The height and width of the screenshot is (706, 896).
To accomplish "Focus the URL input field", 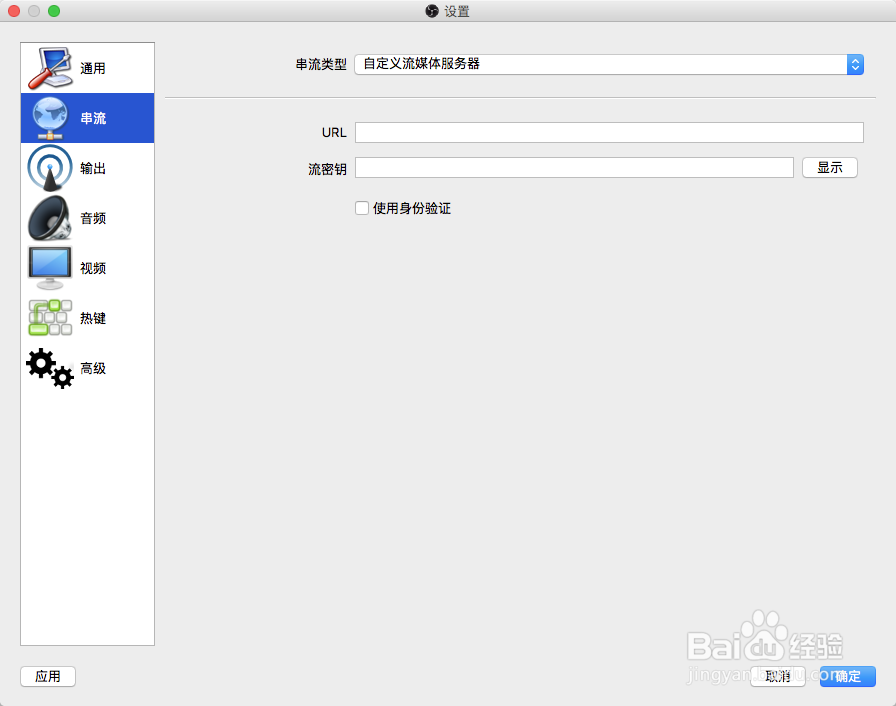I will (609, 133).
